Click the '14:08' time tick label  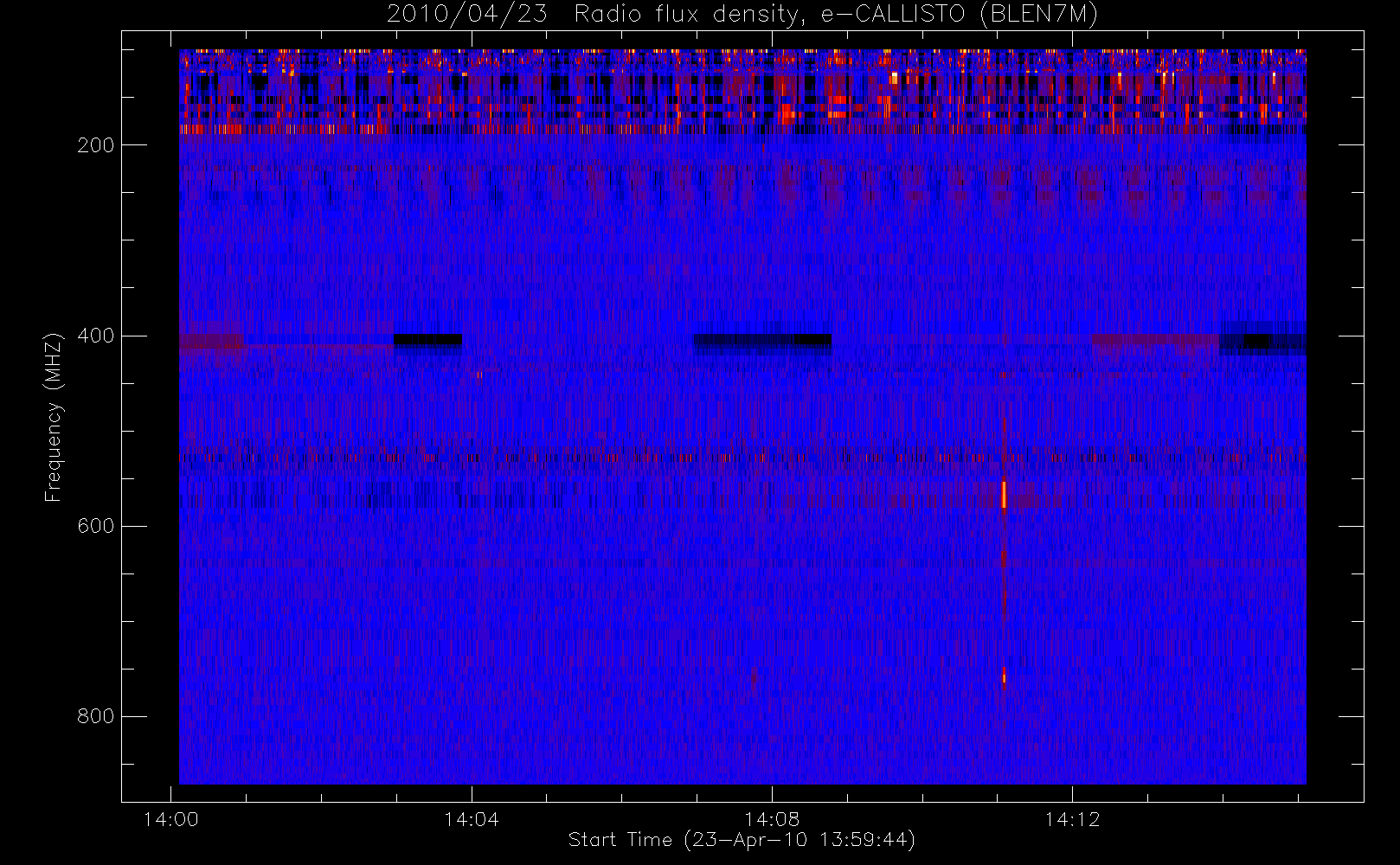[772, 819]
